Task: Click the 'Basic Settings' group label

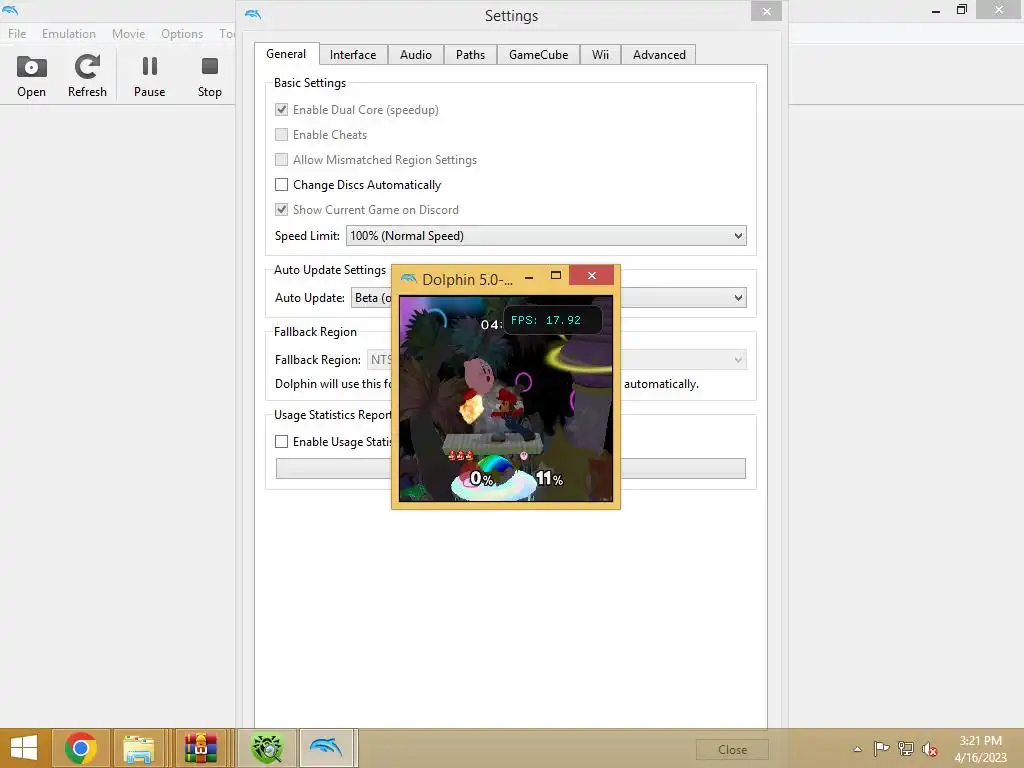Action: (x=310, y=83)
